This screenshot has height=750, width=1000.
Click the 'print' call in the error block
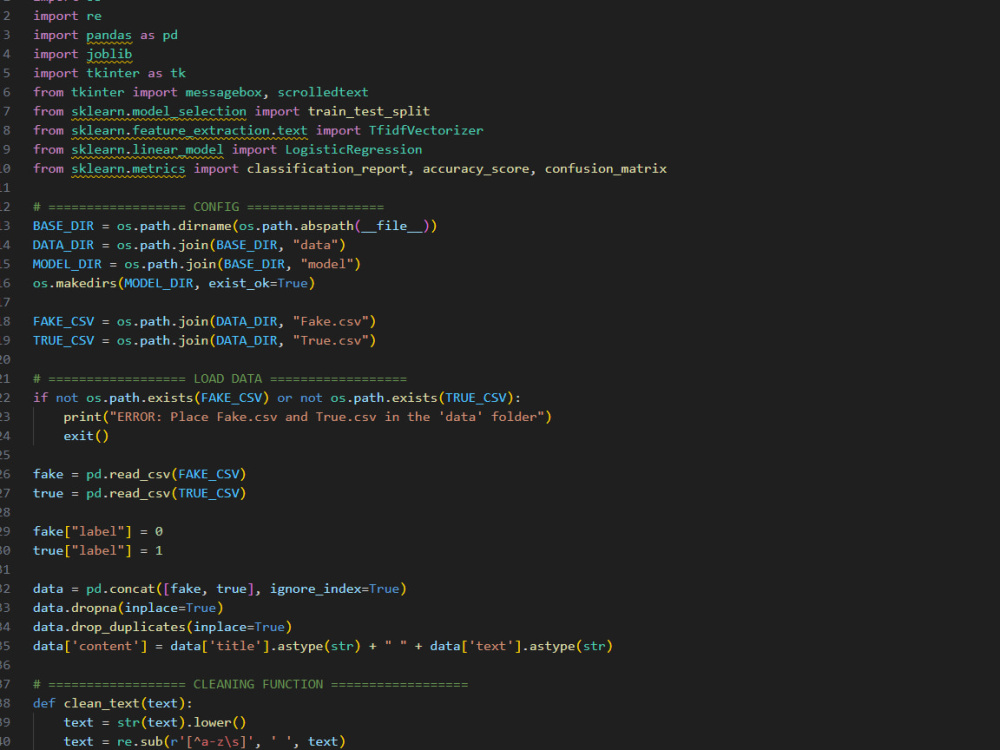[x=82, y=417]
